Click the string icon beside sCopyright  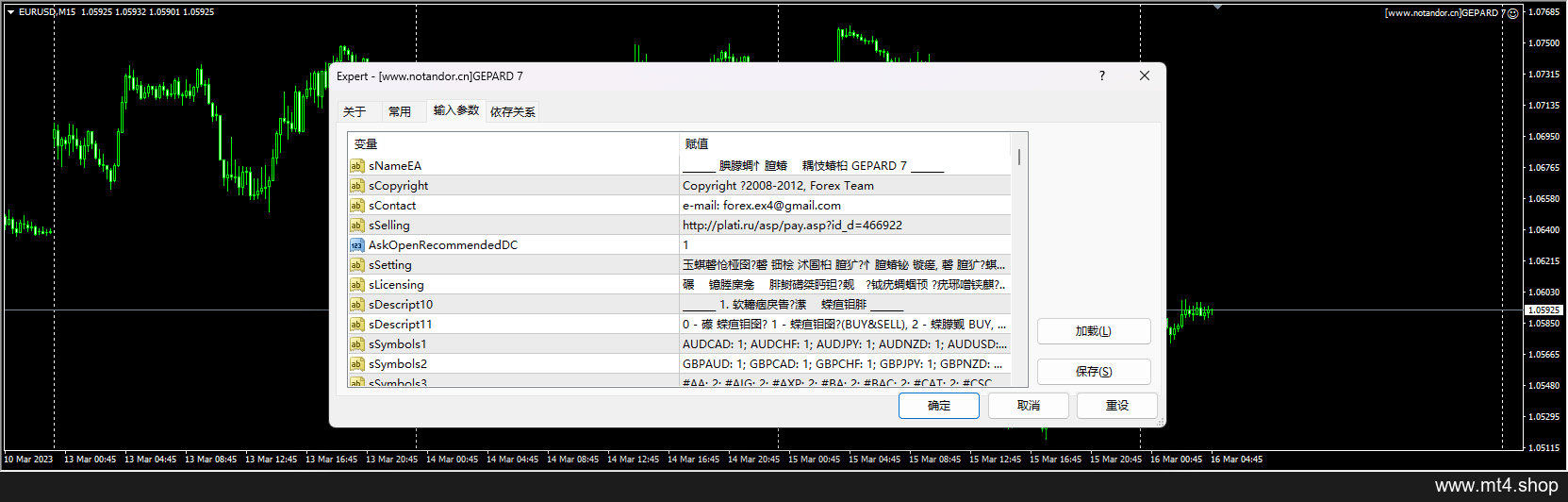pyautogui.click(x=356, y=186)
